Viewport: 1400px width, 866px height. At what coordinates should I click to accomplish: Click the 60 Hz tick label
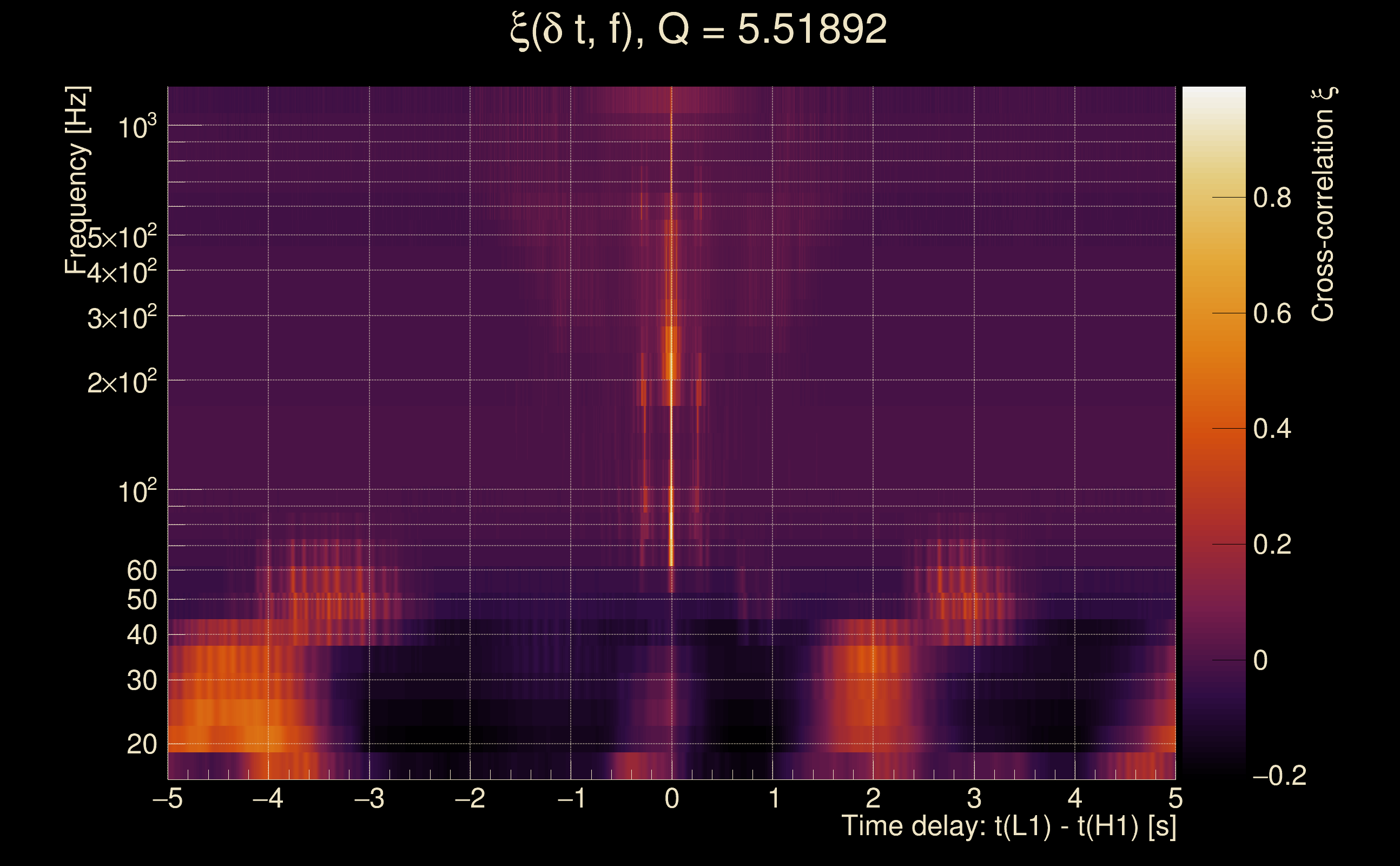[x=141, y=570]
